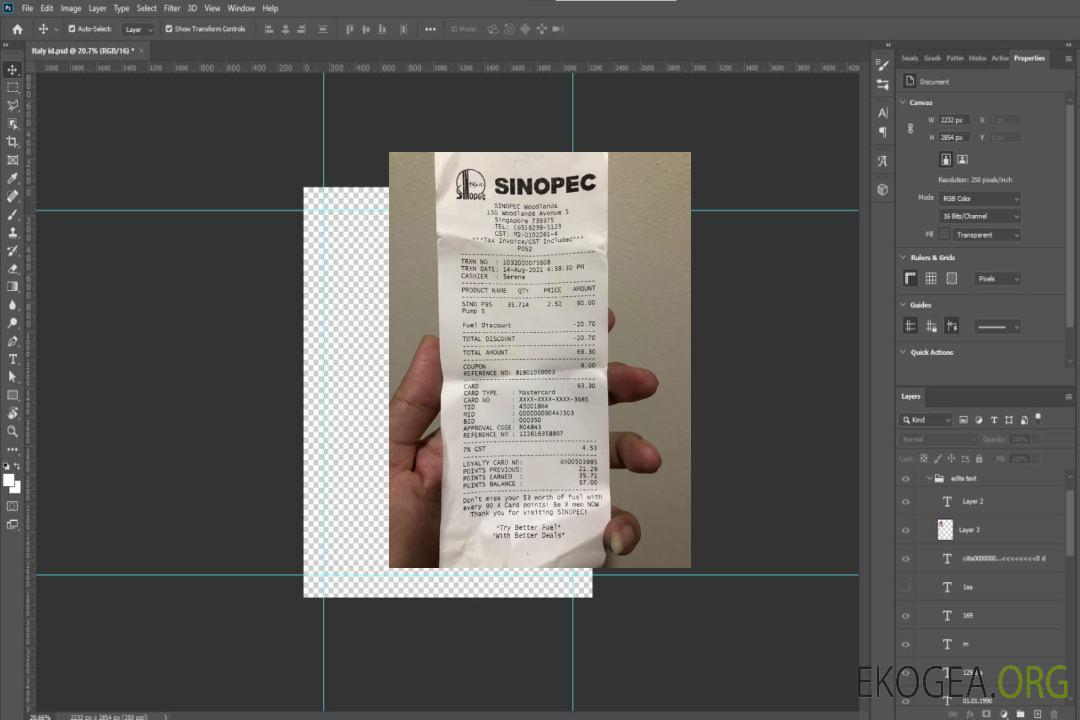Image resolution: width=1080 pixels, height=720 pixels.
Task: Collapse the Canvas section
Action: coord(903,102)
